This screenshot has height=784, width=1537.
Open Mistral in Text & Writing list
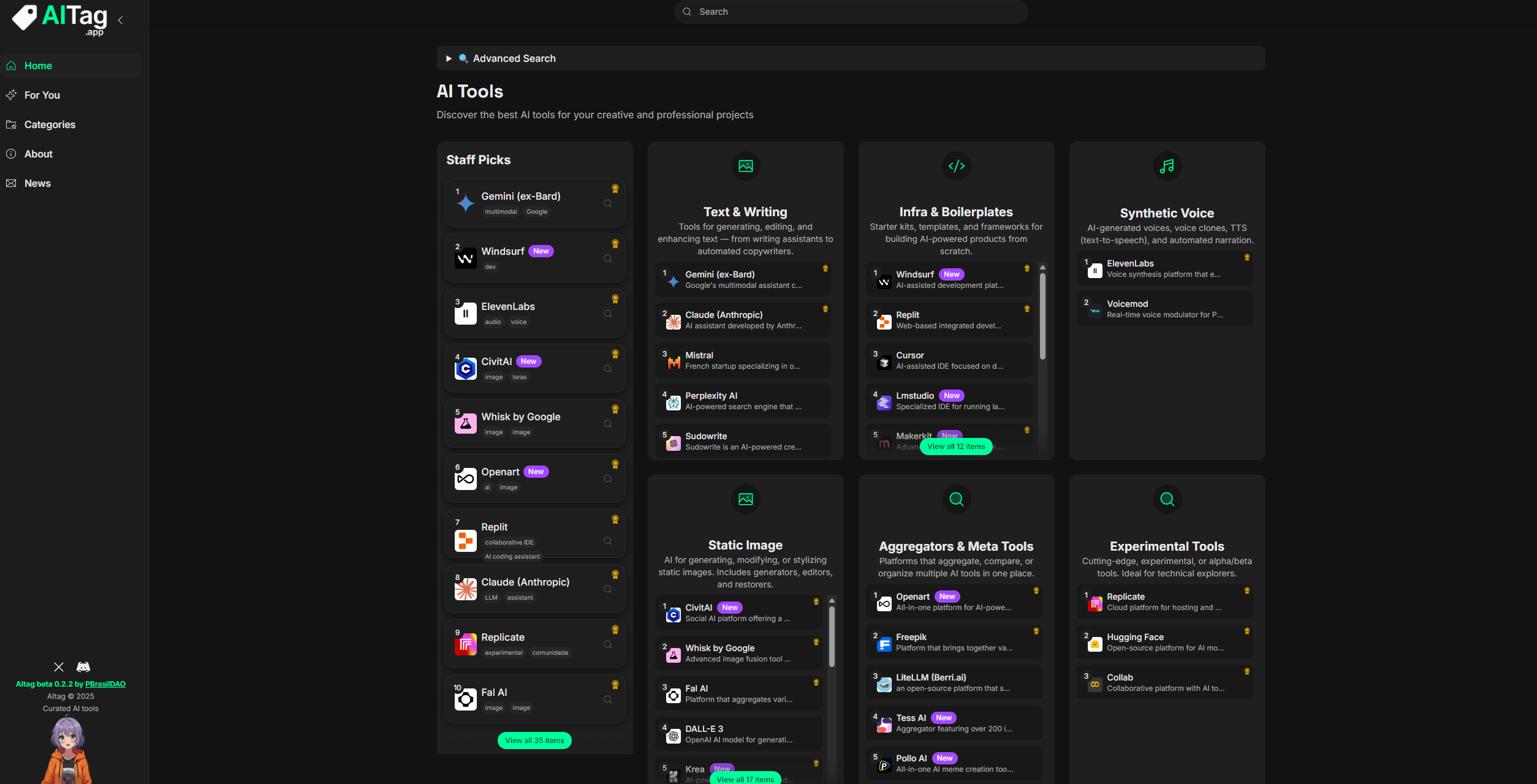(743, 361)
